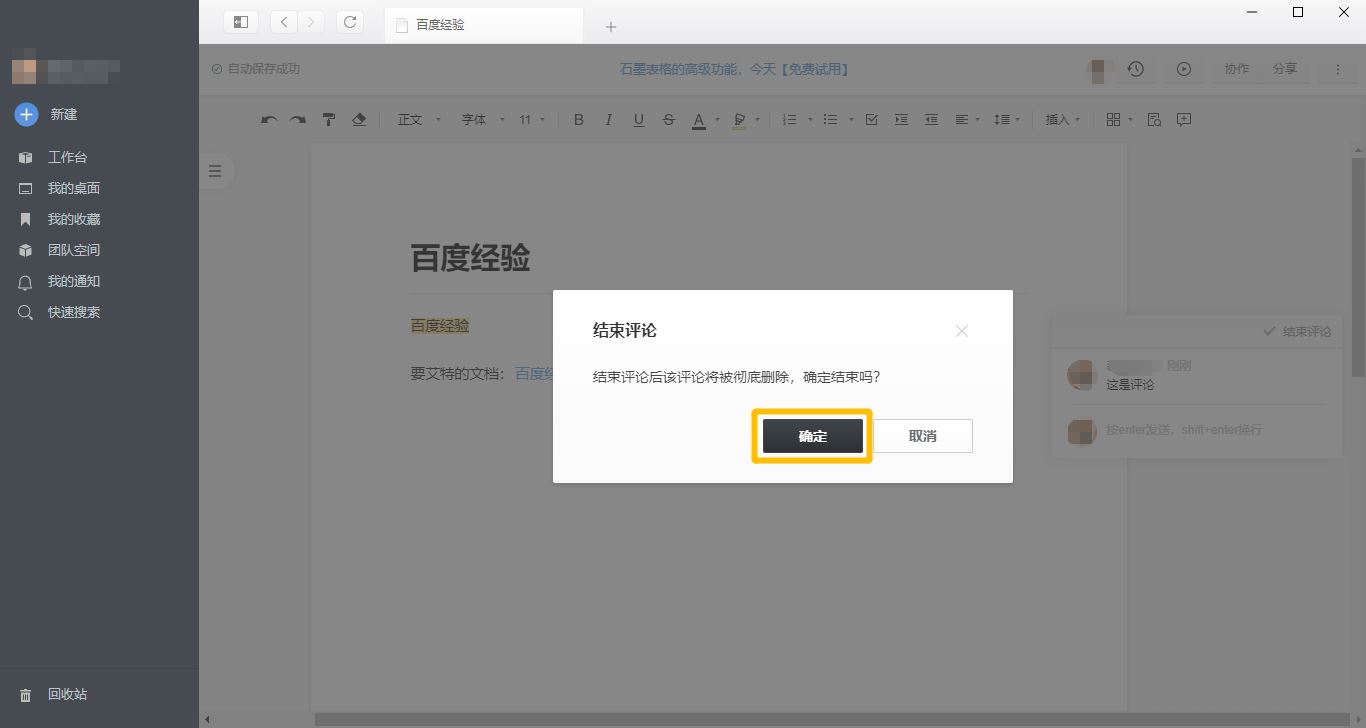Image resolution: width=1366 pixels, height=728 pixels.
Task: Undo the last edit
Action: coord(268,120)
